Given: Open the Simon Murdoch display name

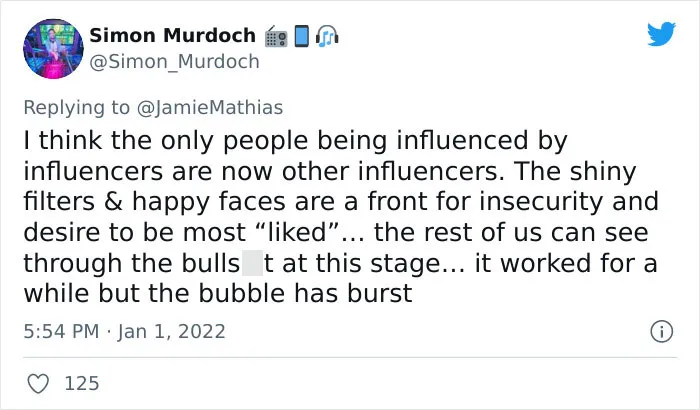Looking at the screenshot, I should [172, 36].
